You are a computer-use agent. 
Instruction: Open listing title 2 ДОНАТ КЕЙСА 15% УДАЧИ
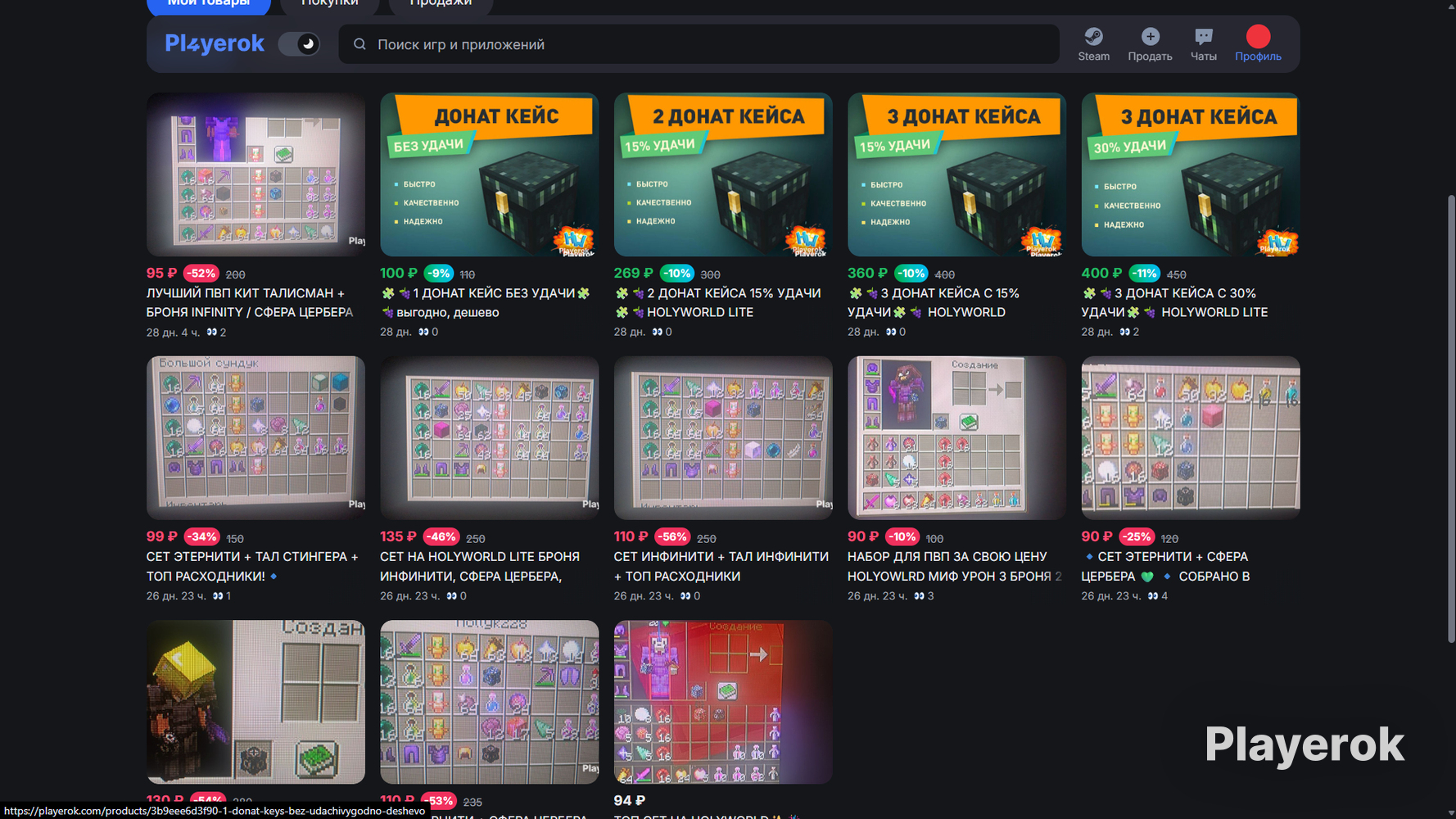tap(717, 303)
